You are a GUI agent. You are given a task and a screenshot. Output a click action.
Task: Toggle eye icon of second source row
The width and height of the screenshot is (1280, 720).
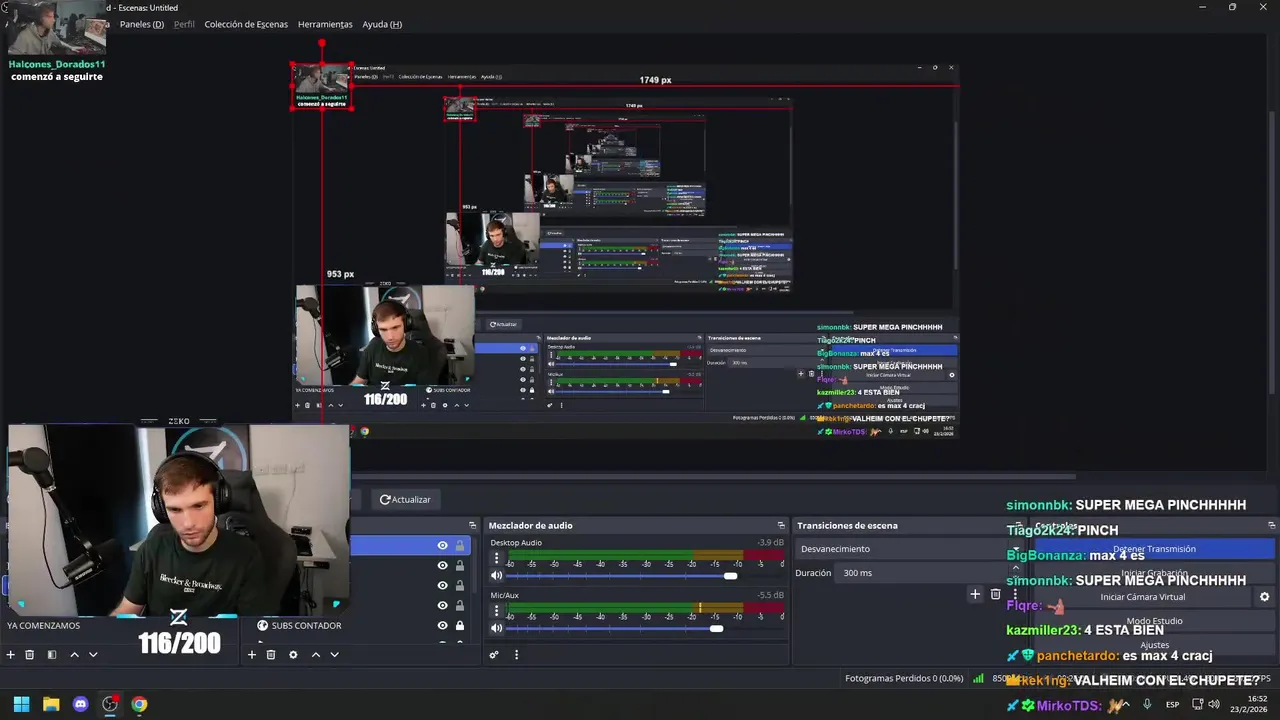442,565
